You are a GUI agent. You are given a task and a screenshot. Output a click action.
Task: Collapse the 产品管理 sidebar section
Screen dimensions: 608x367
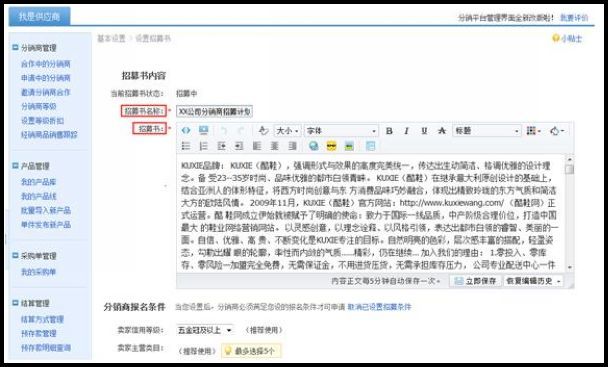pyautogui.click(x=15, y=166)
